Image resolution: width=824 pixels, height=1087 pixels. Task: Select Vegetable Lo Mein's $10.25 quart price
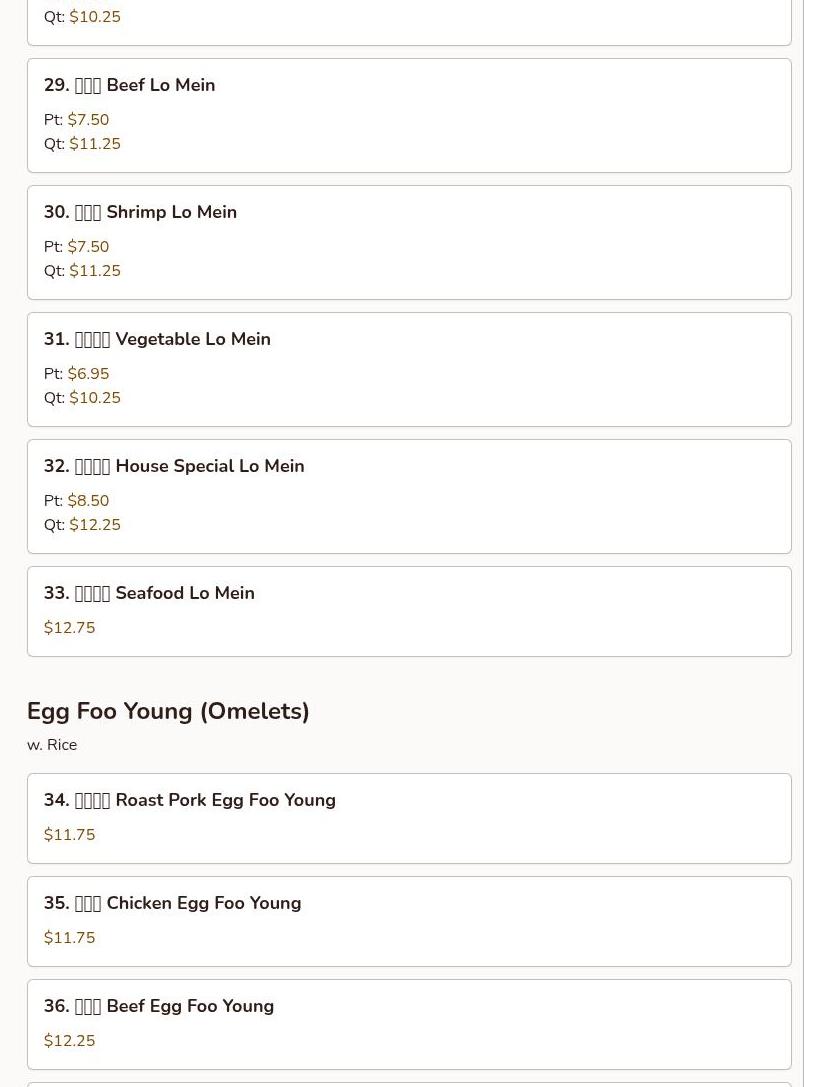click(95, 398)
